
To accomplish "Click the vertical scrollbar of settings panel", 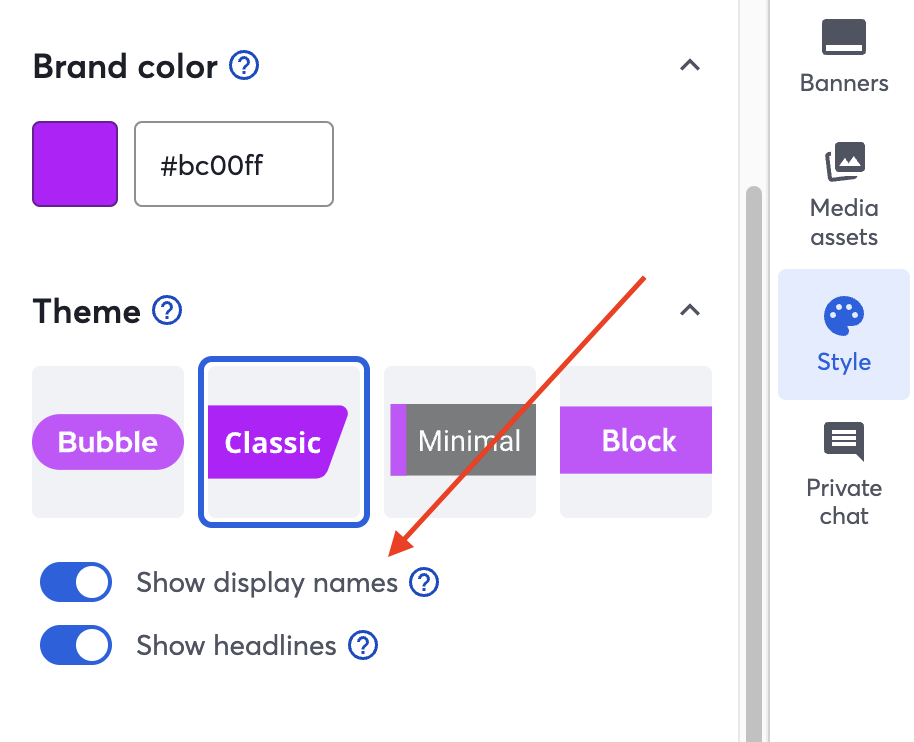I will coord(753,400).
